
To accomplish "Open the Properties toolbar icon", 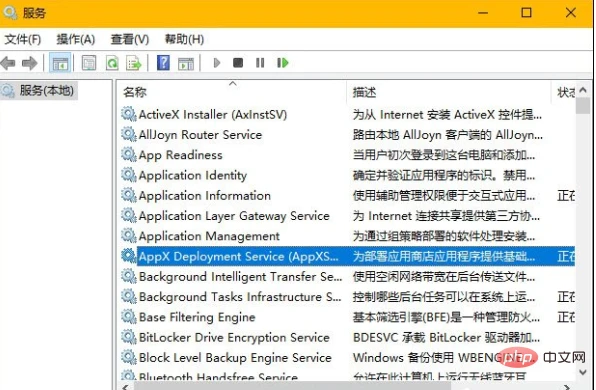I will [89, 63].
